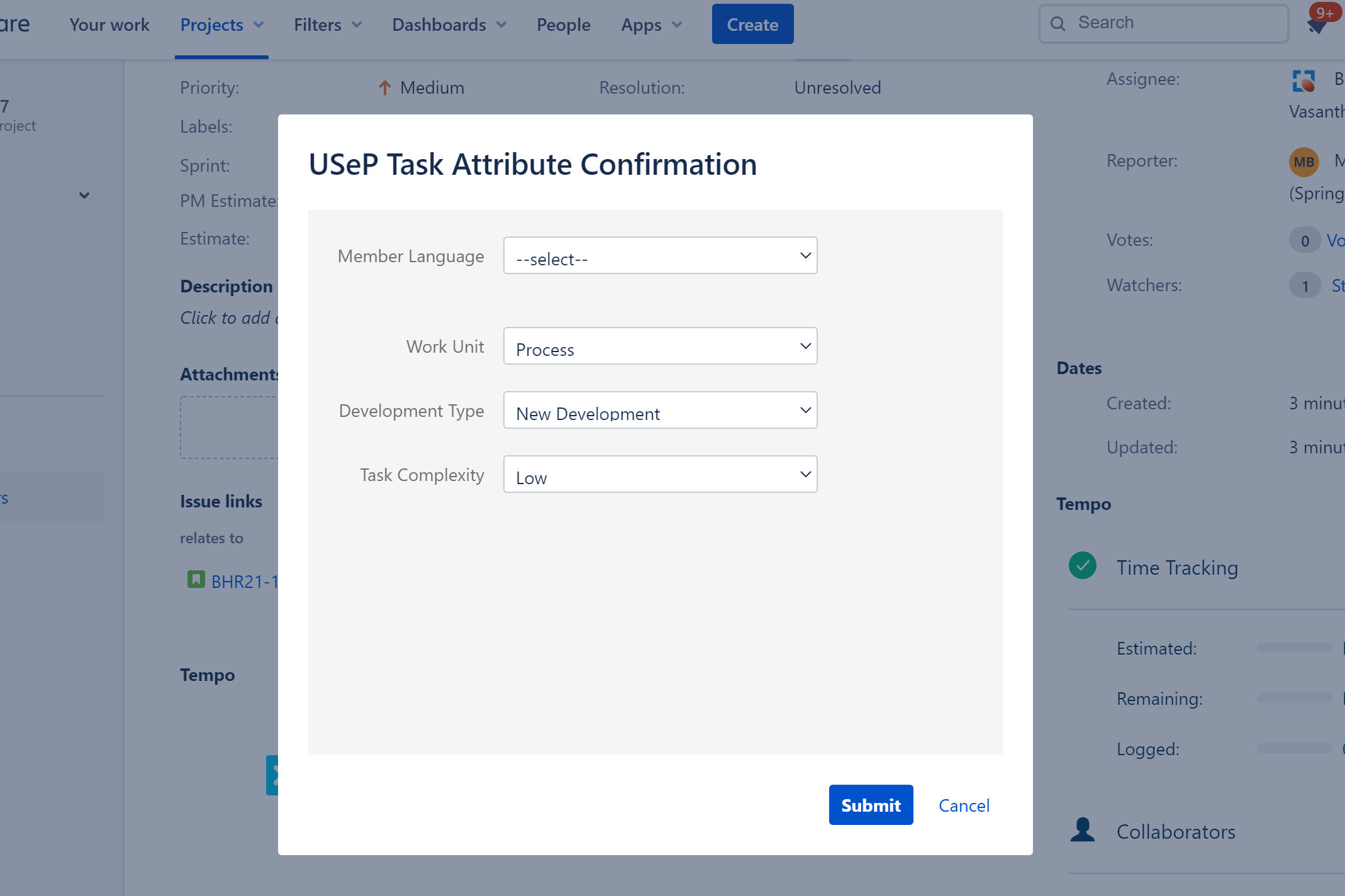Click the search magnifier icon

click(x=1058, y=24)
